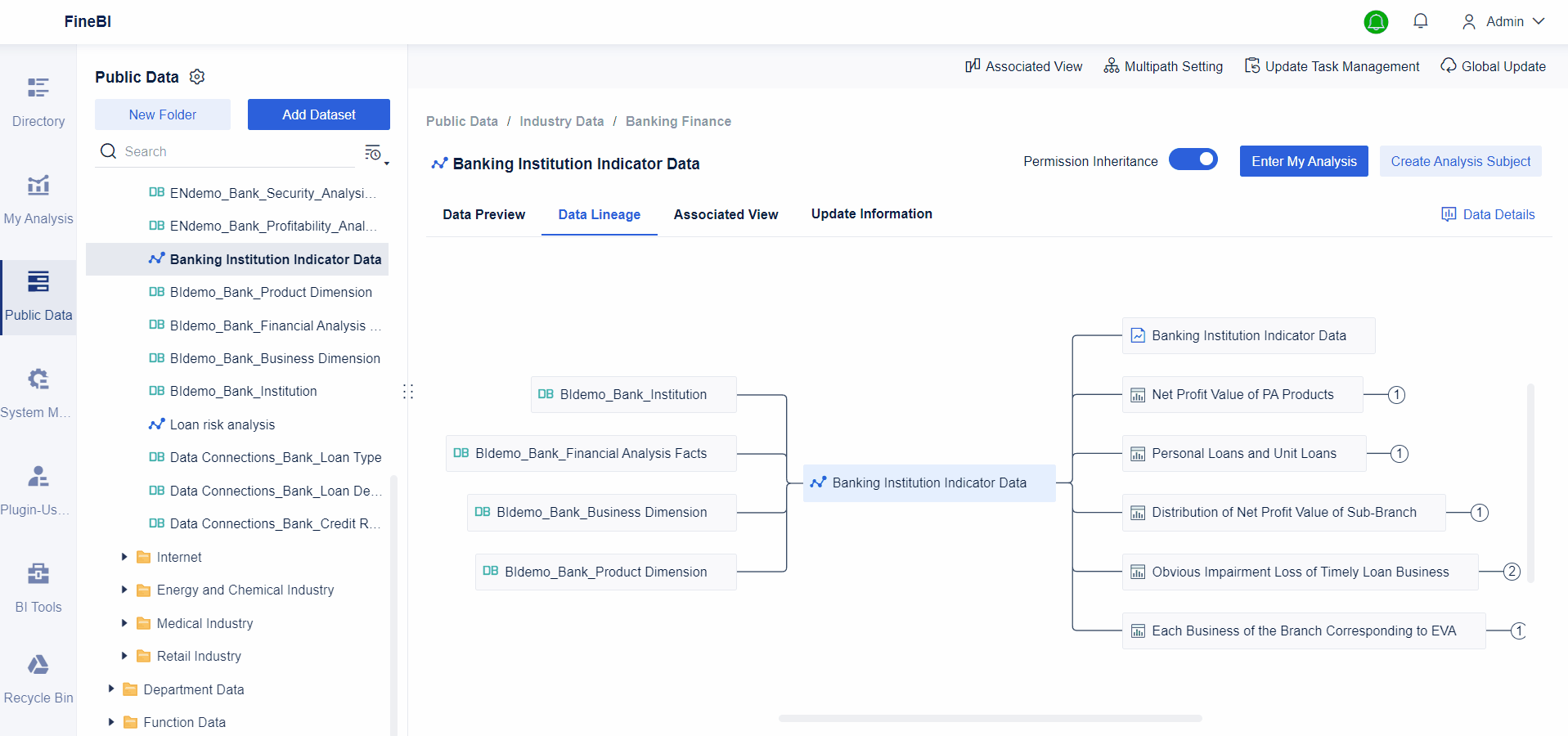The width and height of the screenshot is (1568, 736).
Task: Open the Update Information tab
Action: (x=871, y=214)
